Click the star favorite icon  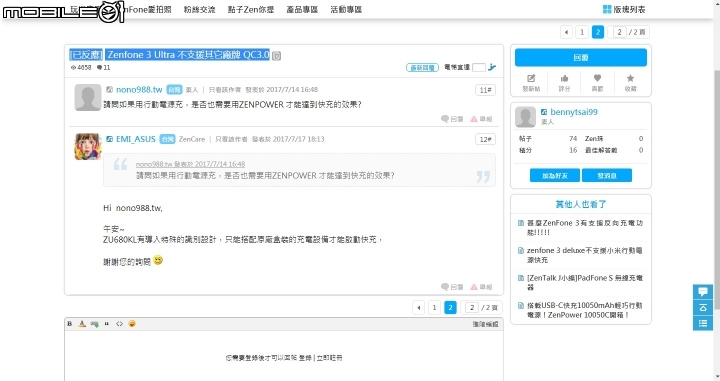[x=630, y=78]
